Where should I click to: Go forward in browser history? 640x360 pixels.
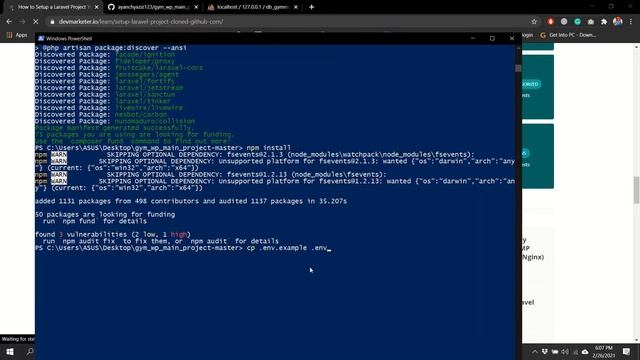(22, 22)
